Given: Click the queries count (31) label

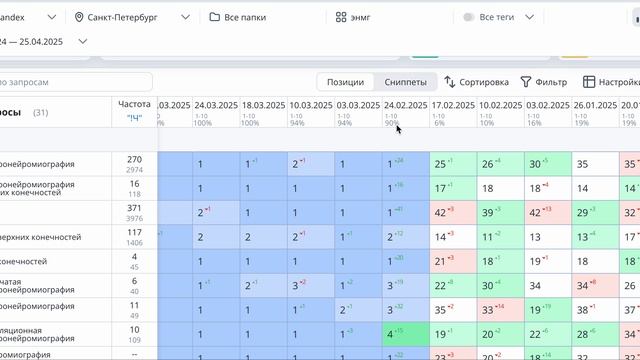Looking at the screenshot, I should tap(40, 113).
